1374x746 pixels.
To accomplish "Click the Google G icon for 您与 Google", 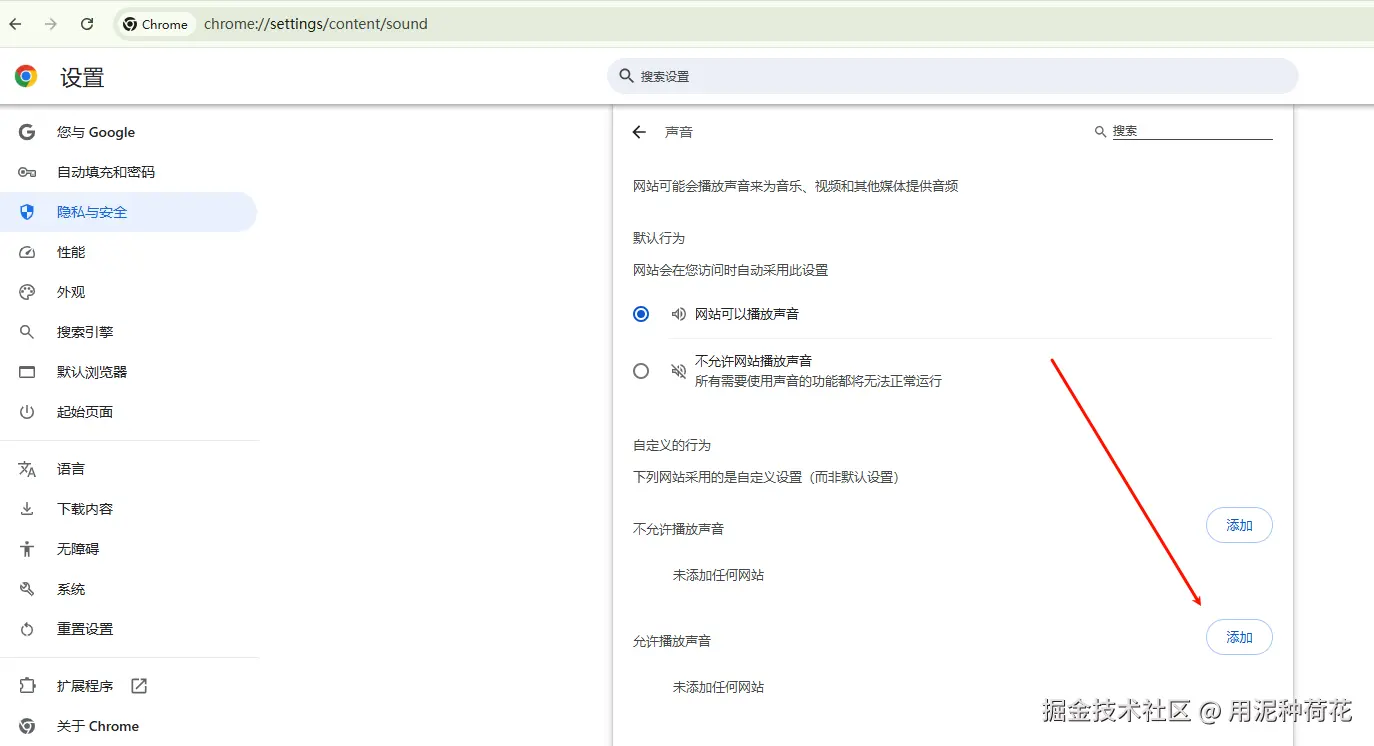I will pyautogui.click(x=27, y=132).
